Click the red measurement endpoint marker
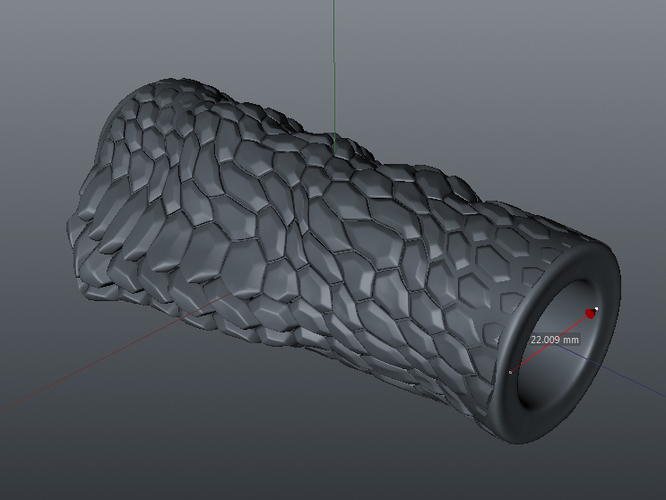This screenshot has height=500, width=666. tap(590, 314)
